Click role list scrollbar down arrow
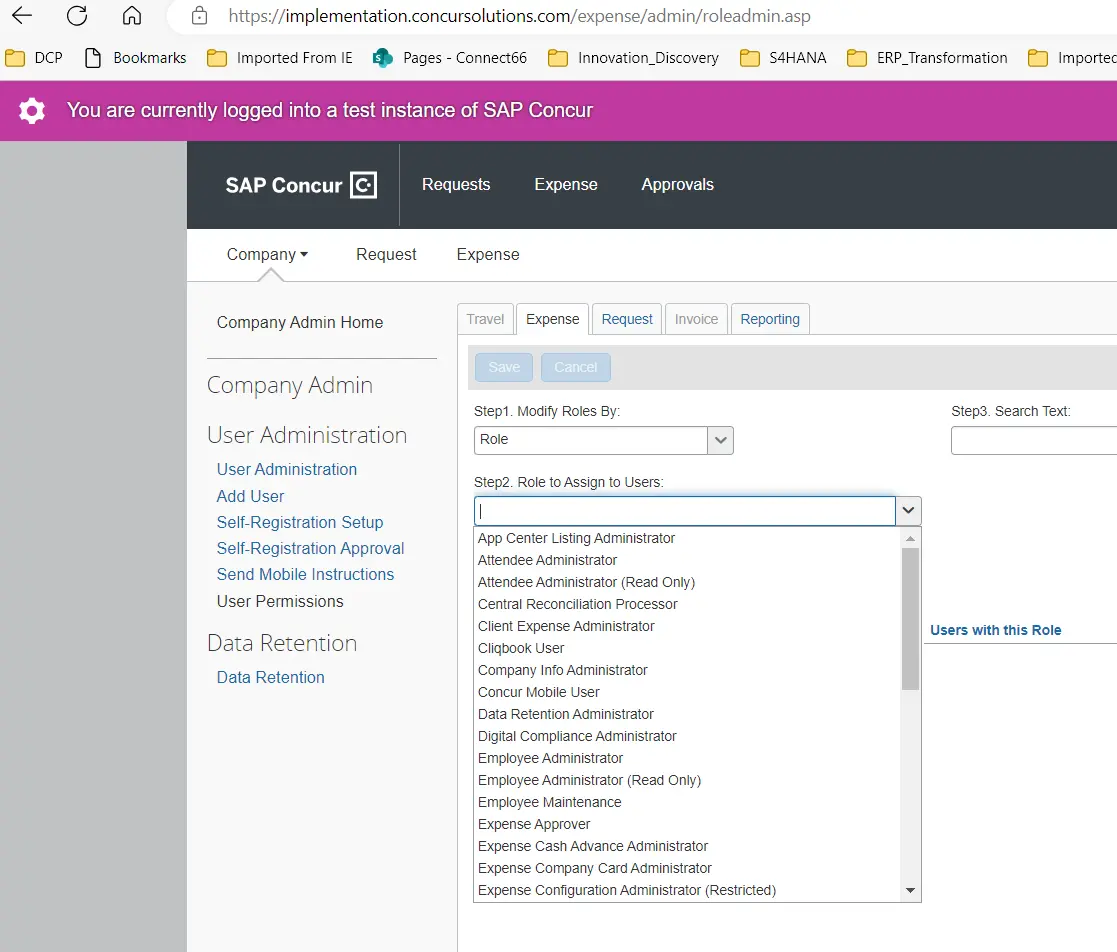This screenshot has width=1117, height=952. point(910,891)
